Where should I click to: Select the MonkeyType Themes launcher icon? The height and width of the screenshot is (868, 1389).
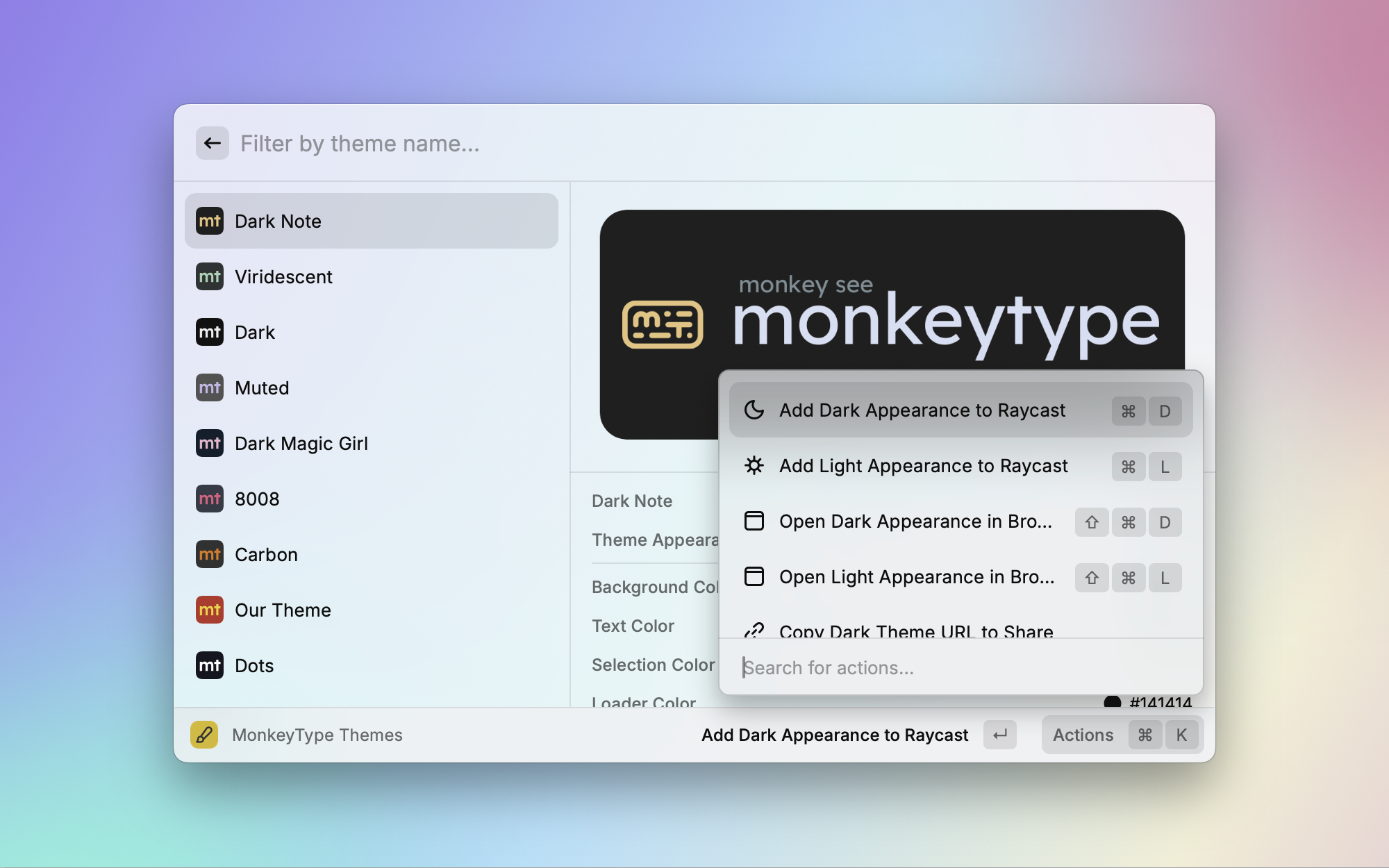click(x=204, y=734)
